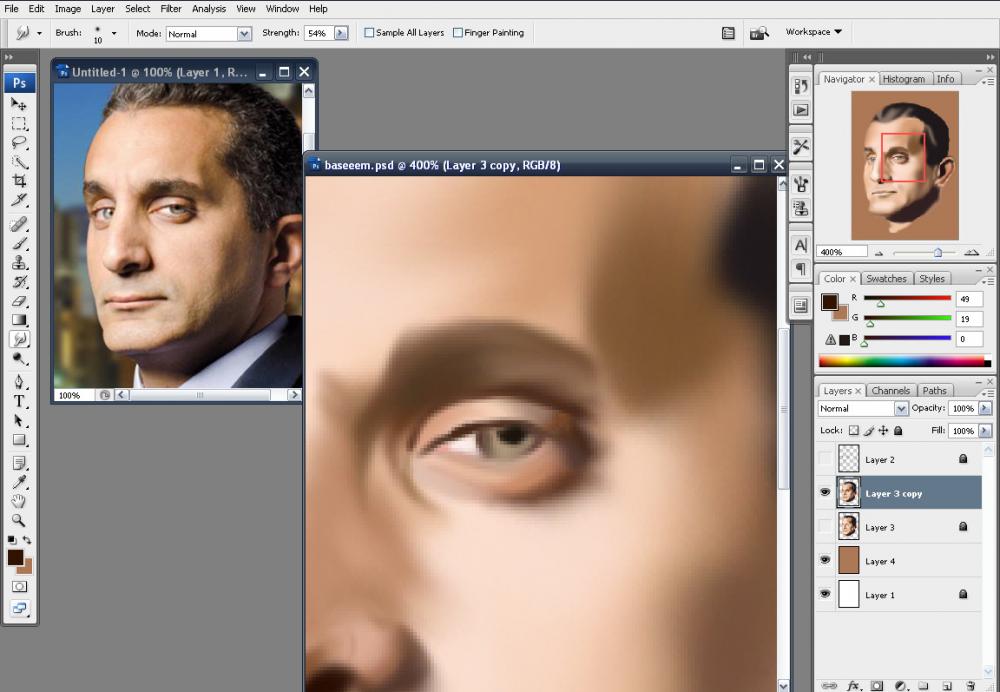This screenshot has width=1000, height=692.
Task: Pick the Clone Stamp tool
Action: coord(19,263)
